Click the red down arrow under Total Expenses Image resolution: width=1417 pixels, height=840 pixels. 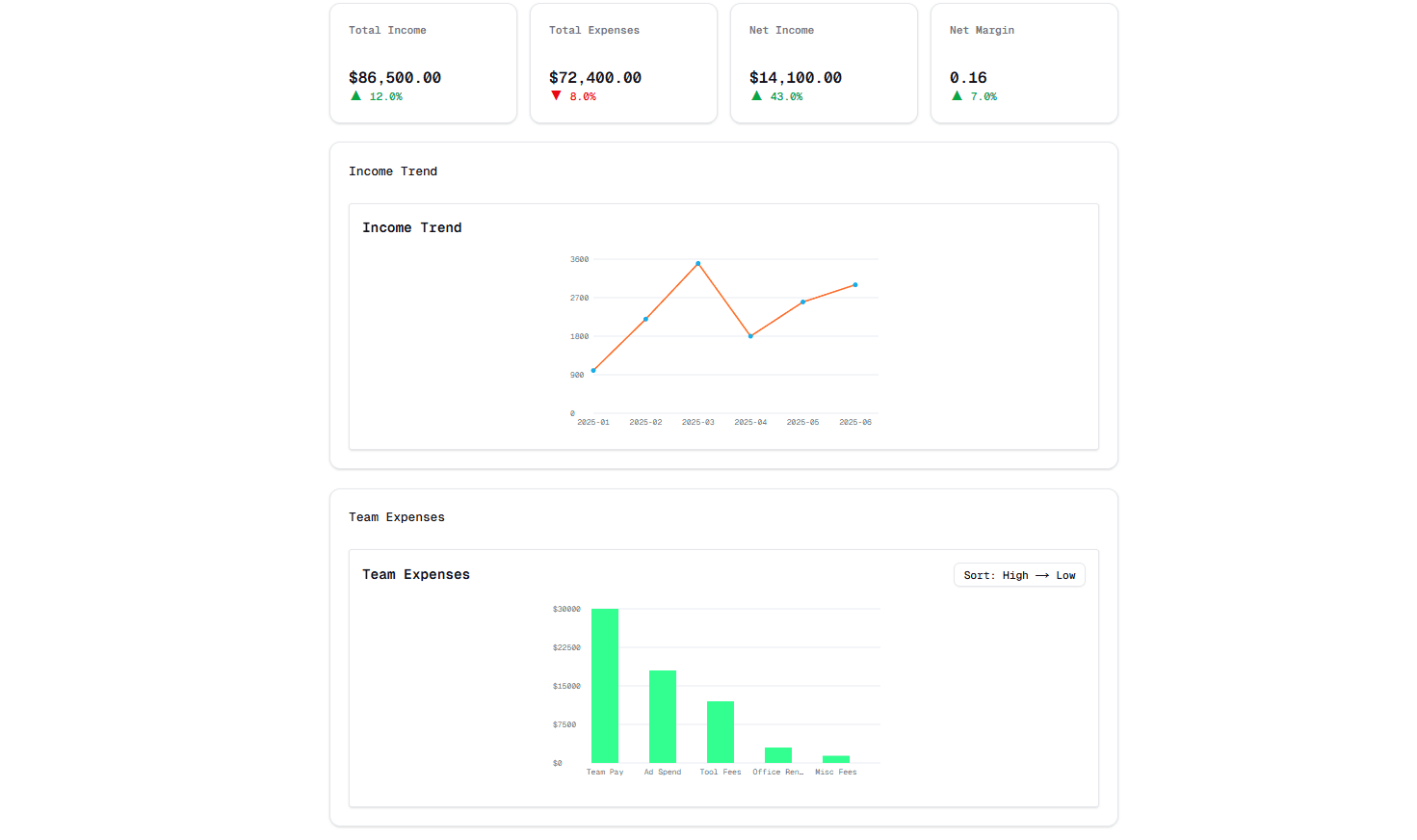[x=556, y=95]
